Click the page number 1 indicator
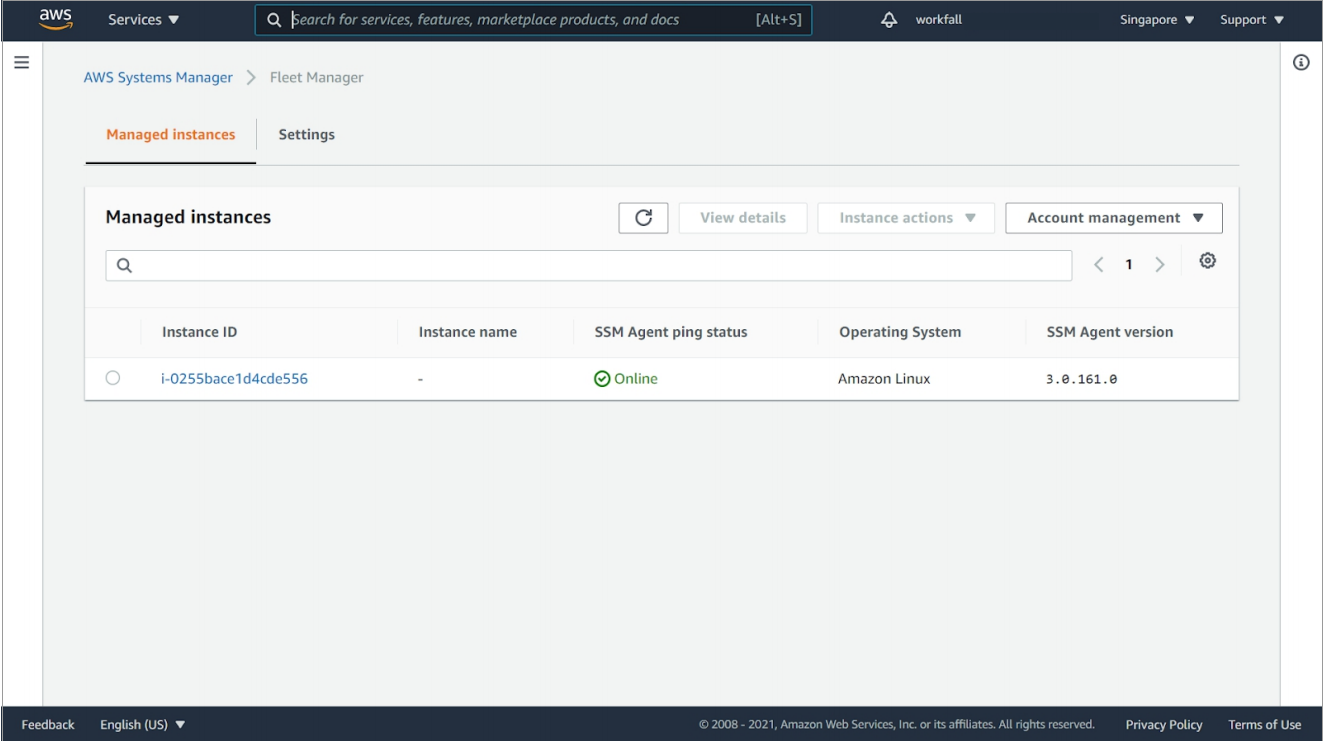Screen dimensions: 1323x741 1129,265
